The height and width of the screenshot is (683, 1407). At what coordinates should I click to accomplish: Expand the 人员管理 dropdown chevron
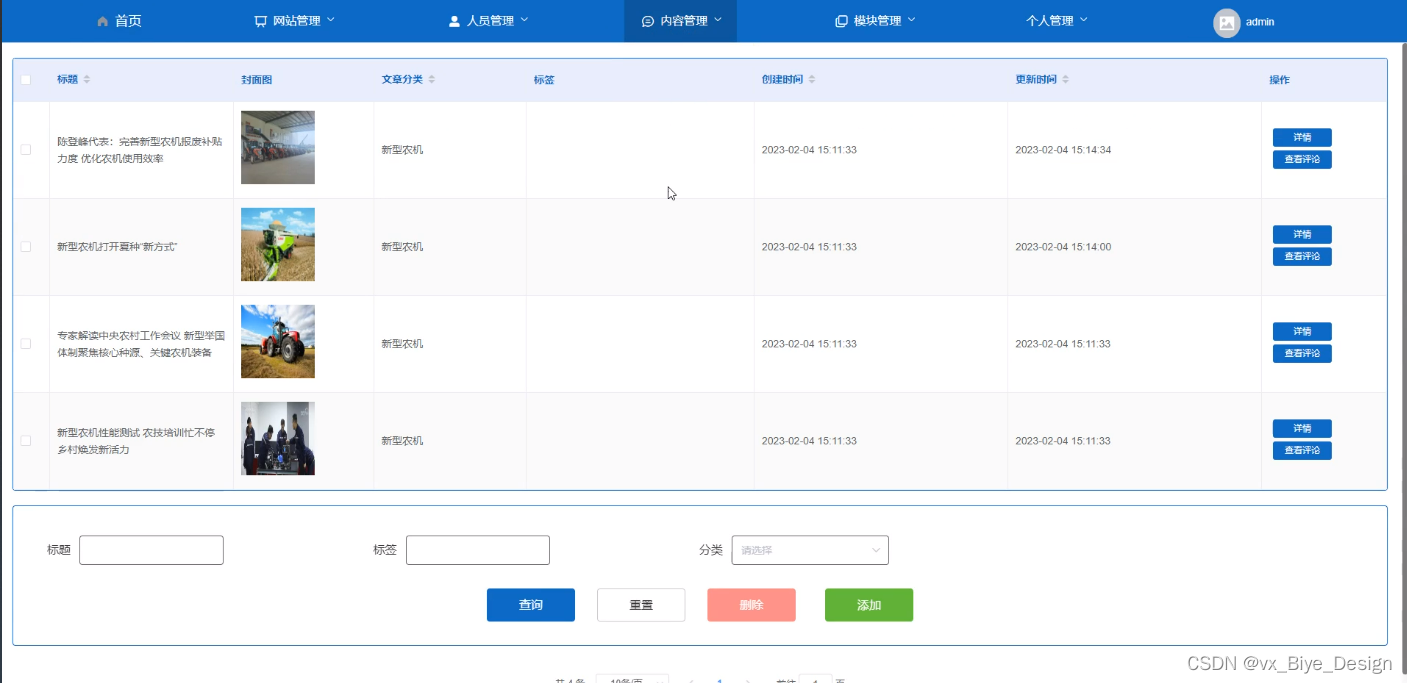pyautogui.click(x=524, y=20)
